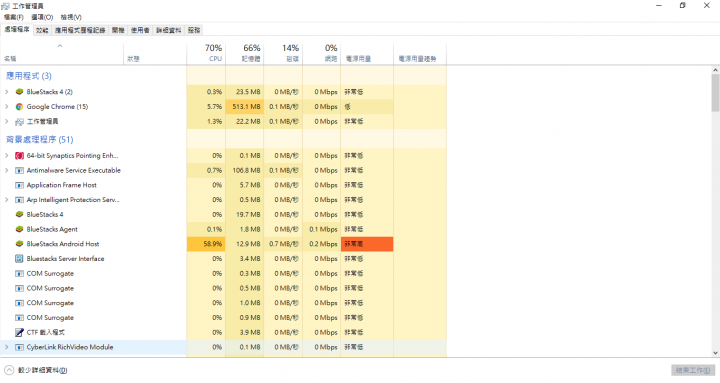Viewport: 720px width, 383px height.
Task: Switch to the 詳細資料 tab
Action: (169, 30)
